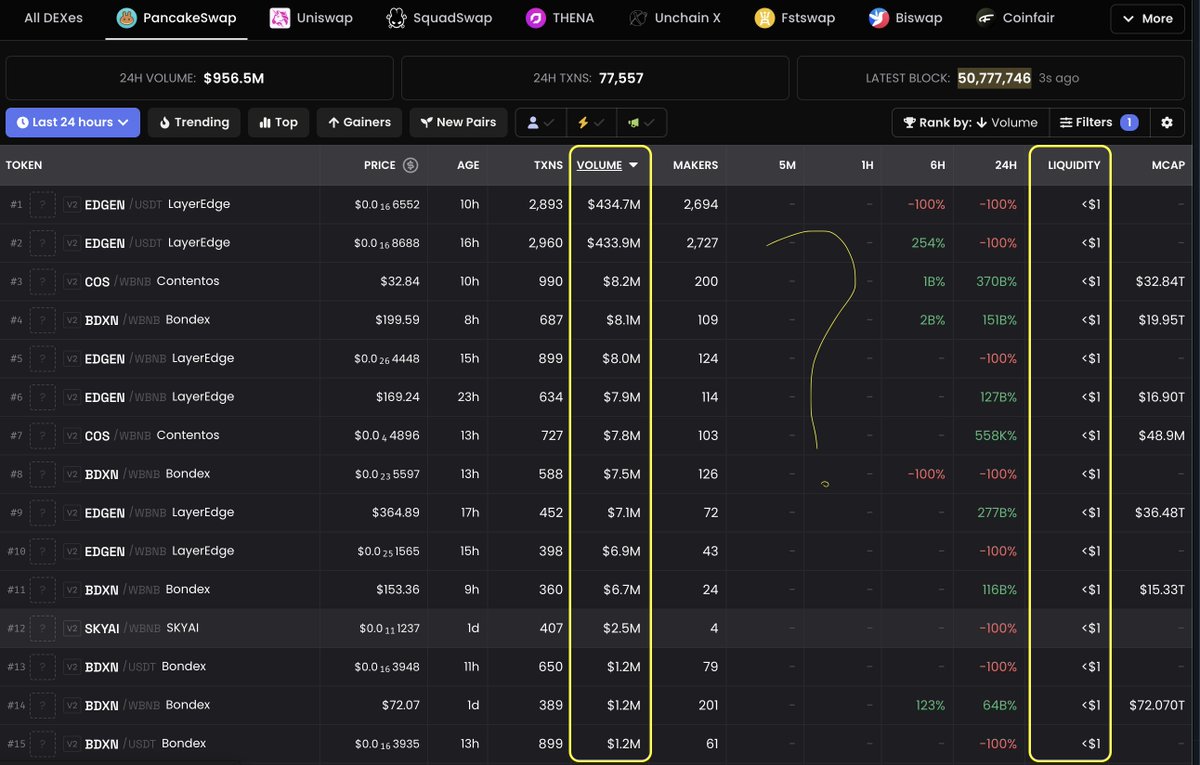Show Gainers list

pos(359,122)
